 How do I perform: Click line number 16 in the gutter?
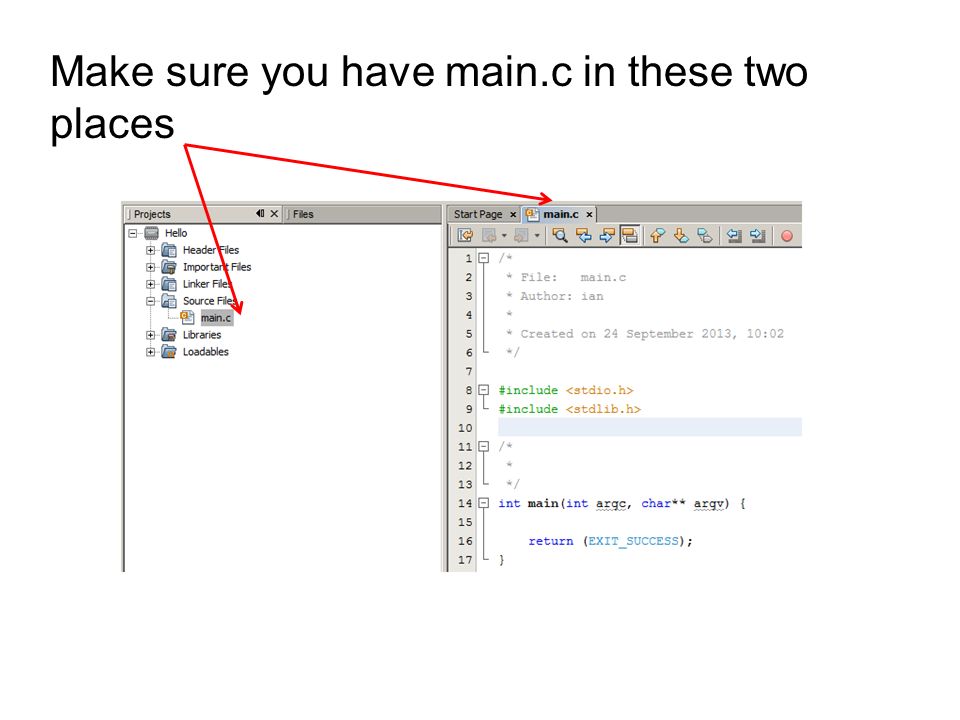point(465,541)
